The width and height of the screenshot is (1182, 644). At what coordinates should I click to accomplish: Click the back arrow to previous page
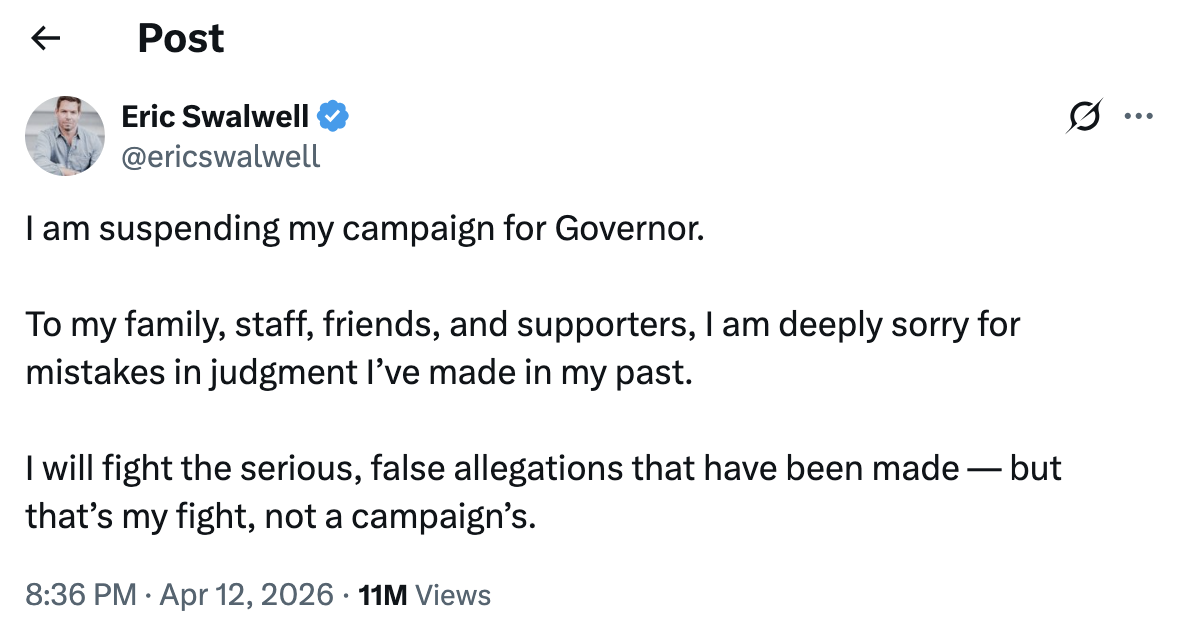pyautogui.click(x=46, y=39)
